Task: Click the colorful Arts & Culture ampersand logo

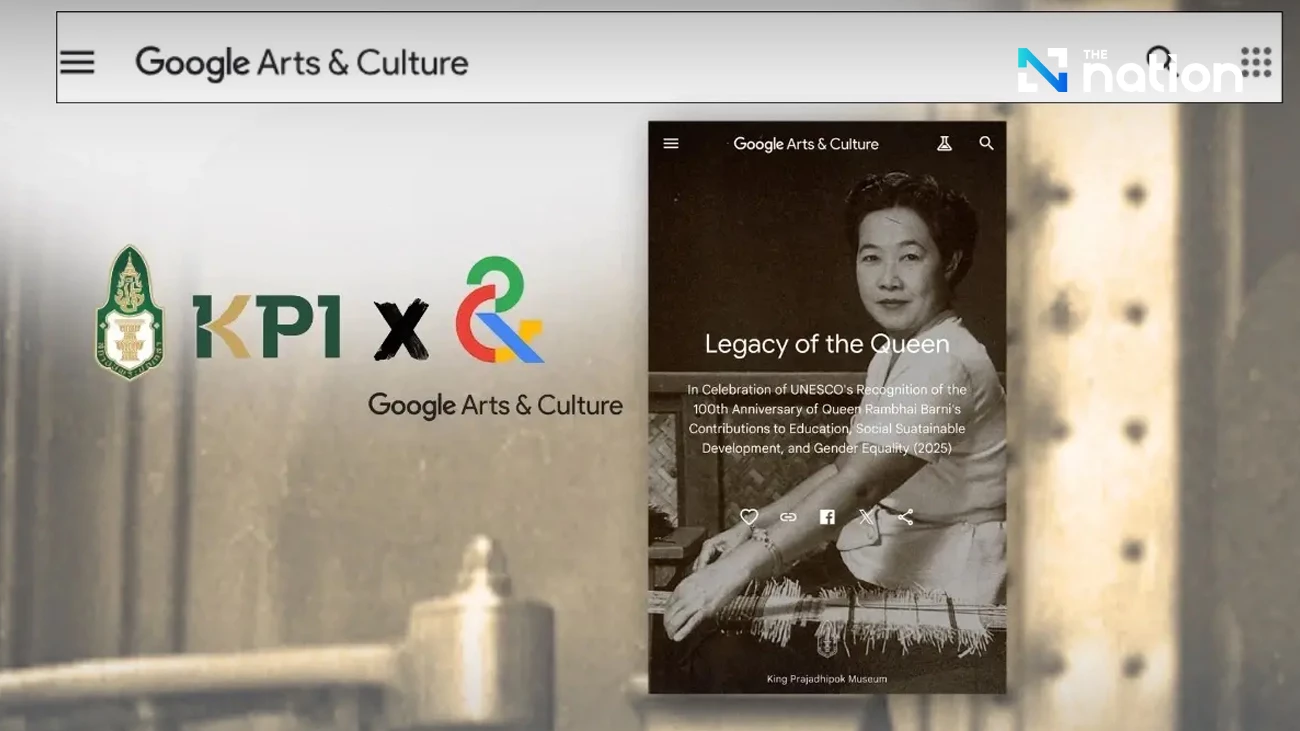Action: (x=499, y=310)
